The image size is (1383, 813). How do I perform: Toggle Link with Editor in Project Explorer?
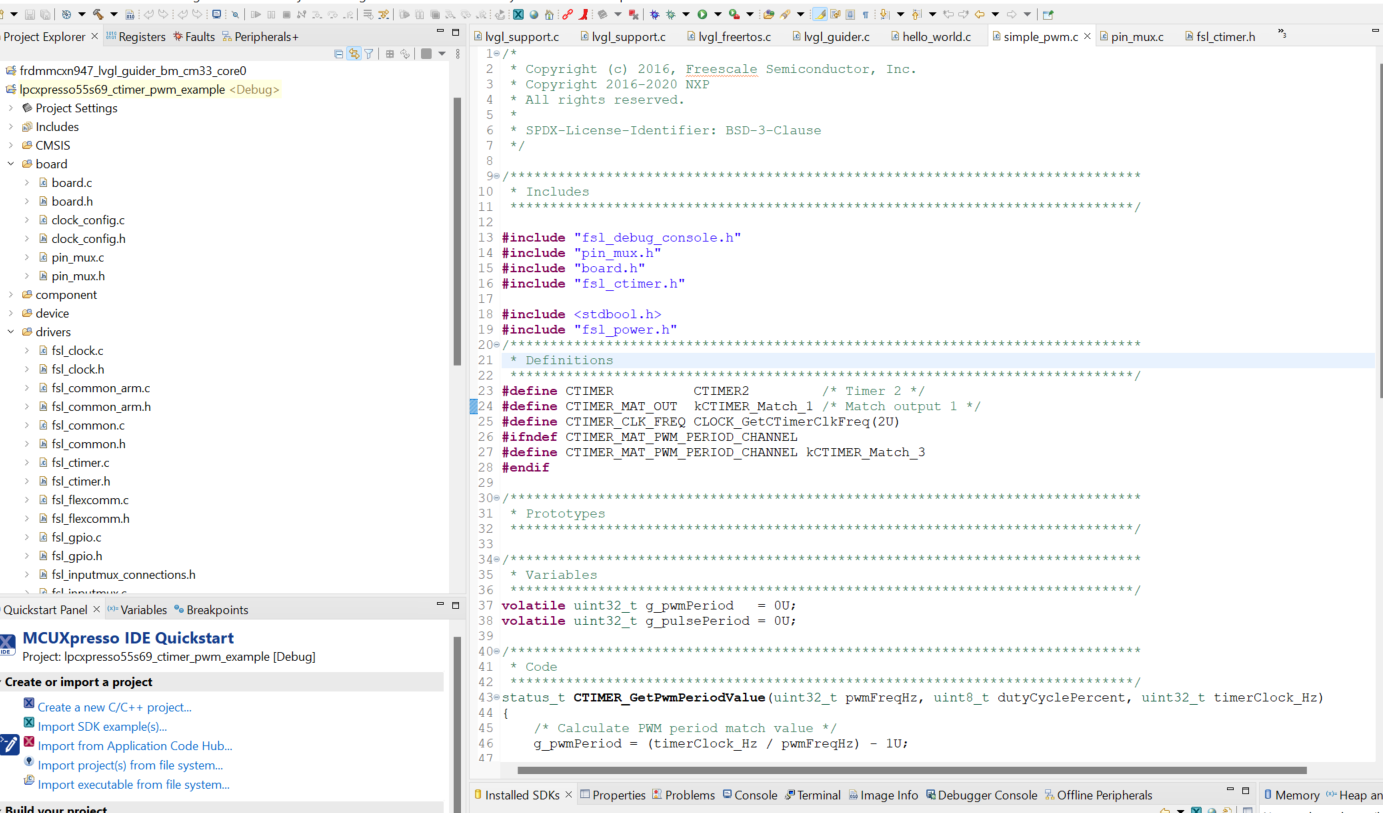click(x=354, y=53)
